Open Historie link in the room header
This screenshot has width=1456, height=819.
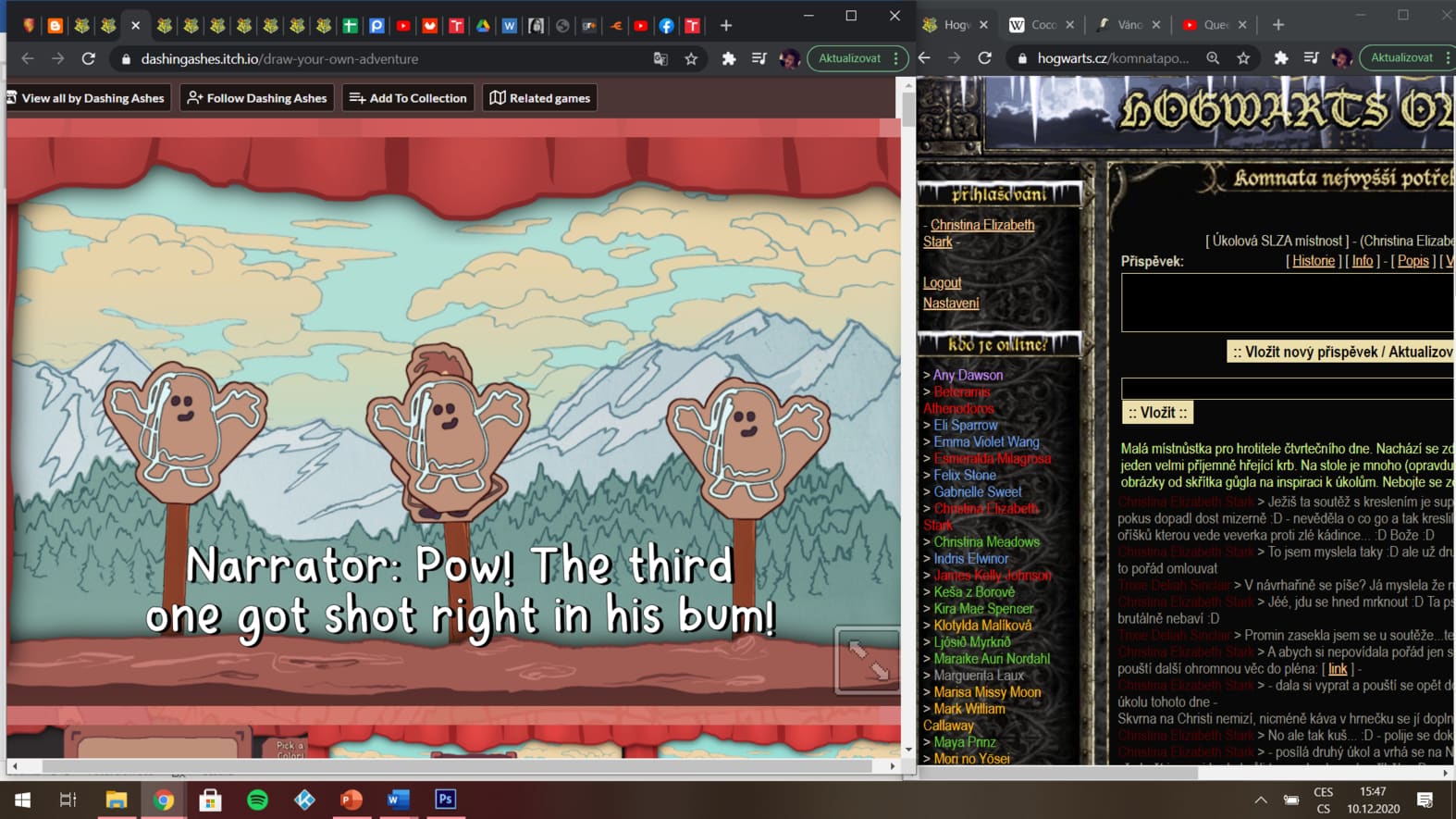pyautogui.click(x=1314, y=261)
